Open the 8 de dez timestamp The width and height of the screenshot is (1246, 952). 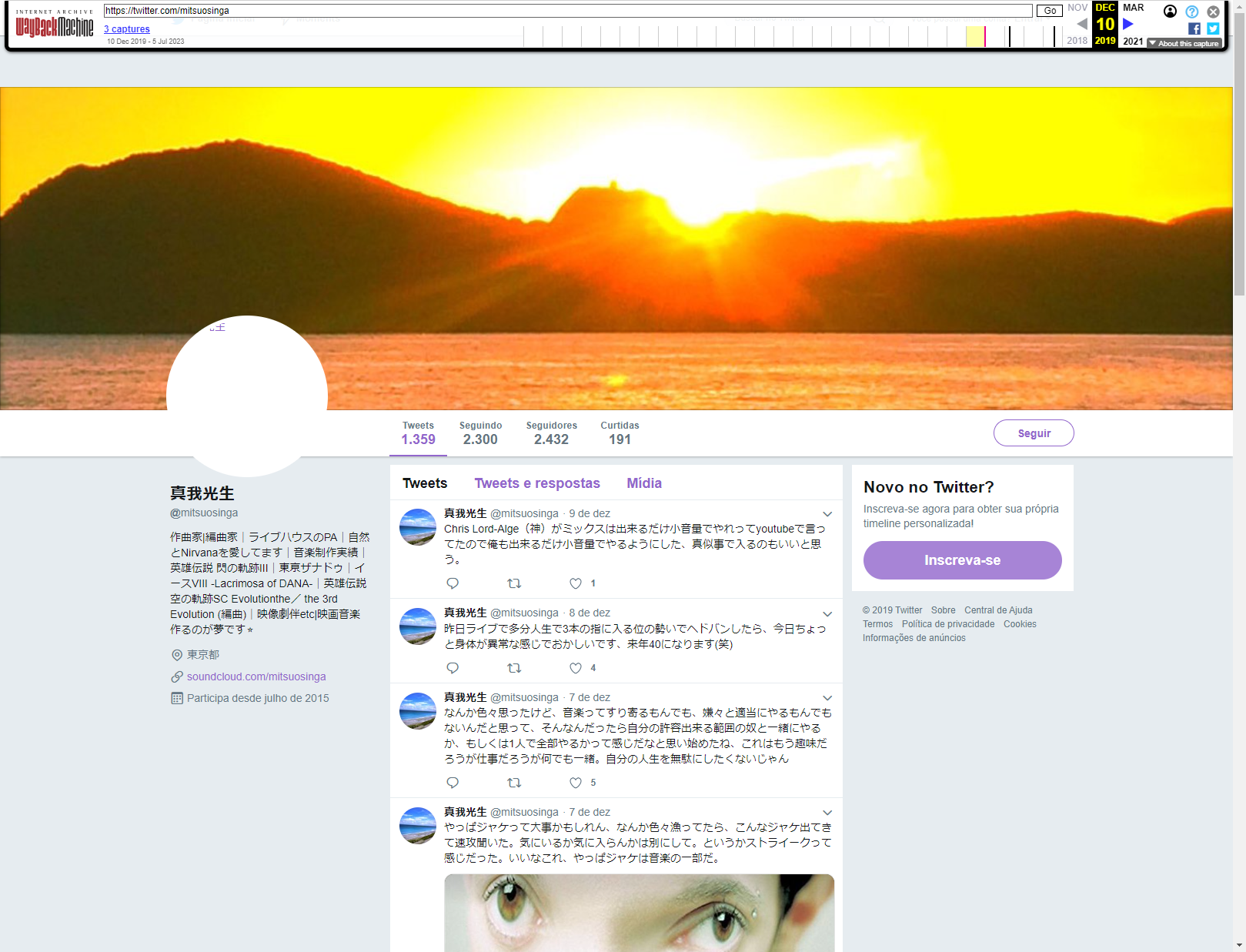point(590,613)
